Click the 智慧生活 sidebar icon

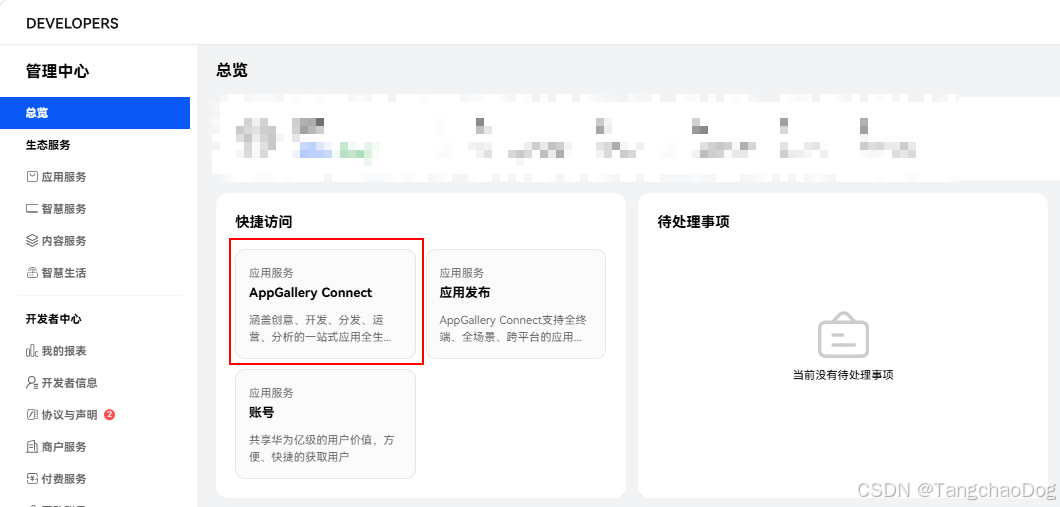pyautogui.click(x=32, y=273)
